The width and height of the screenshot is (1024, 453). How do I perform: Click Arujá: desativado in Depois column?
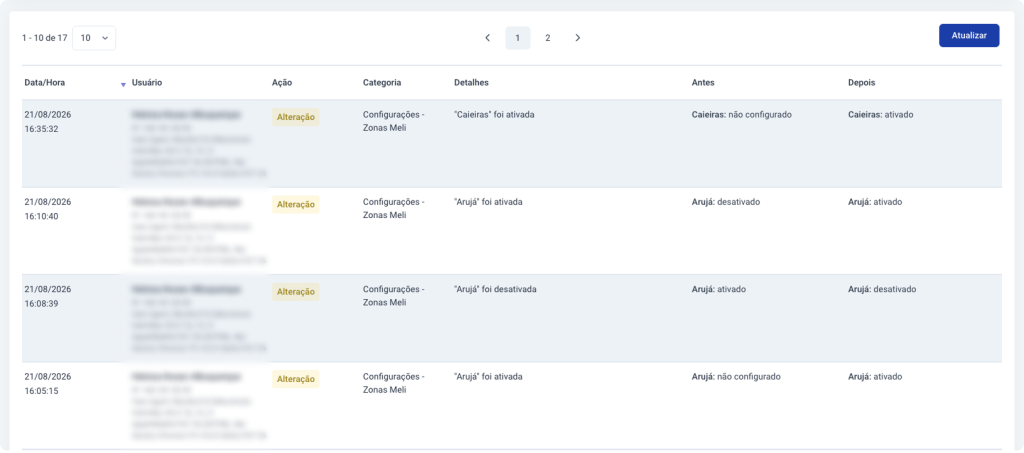pos(882,289)
